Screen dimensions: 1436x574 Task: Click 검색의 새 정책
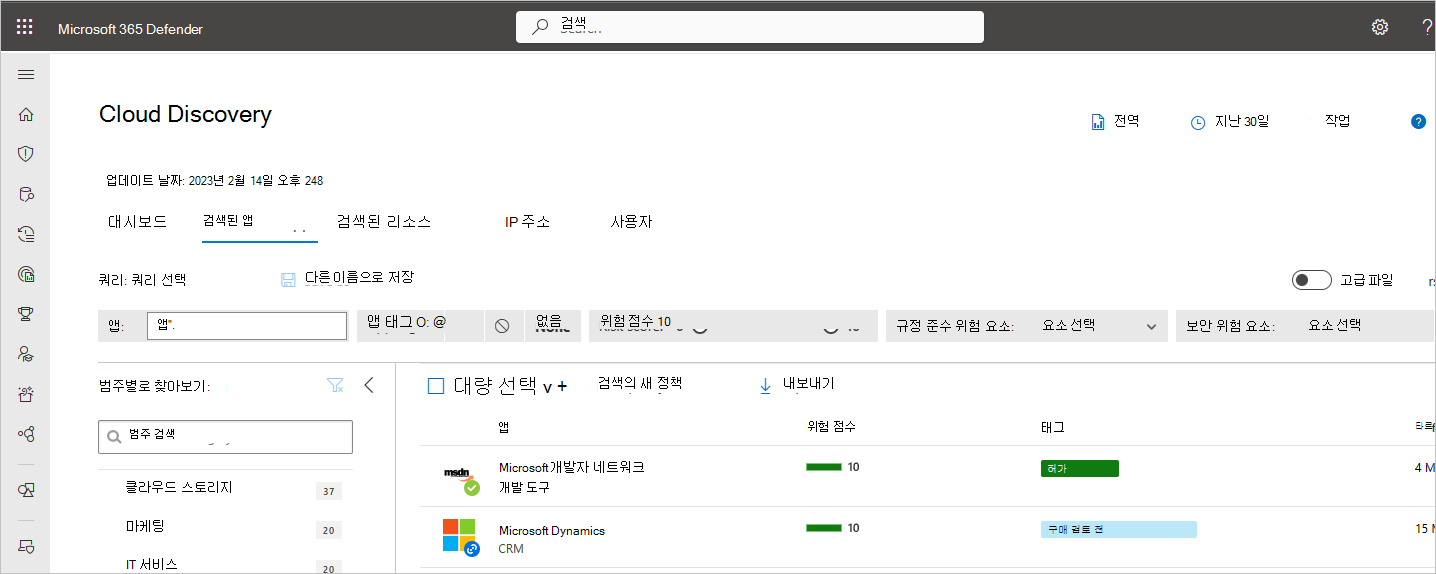[640, 383]
